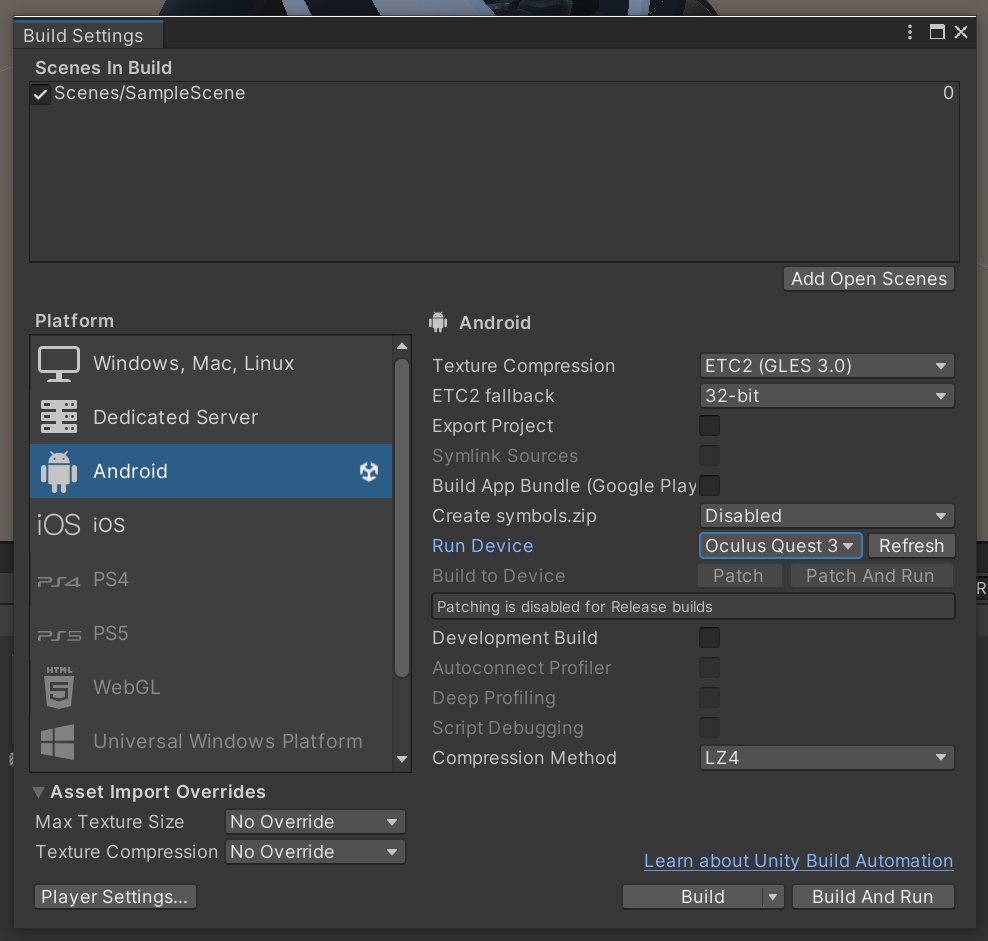Select Universal Windows Platform row
988x941 pixels.
pos(211,741)
